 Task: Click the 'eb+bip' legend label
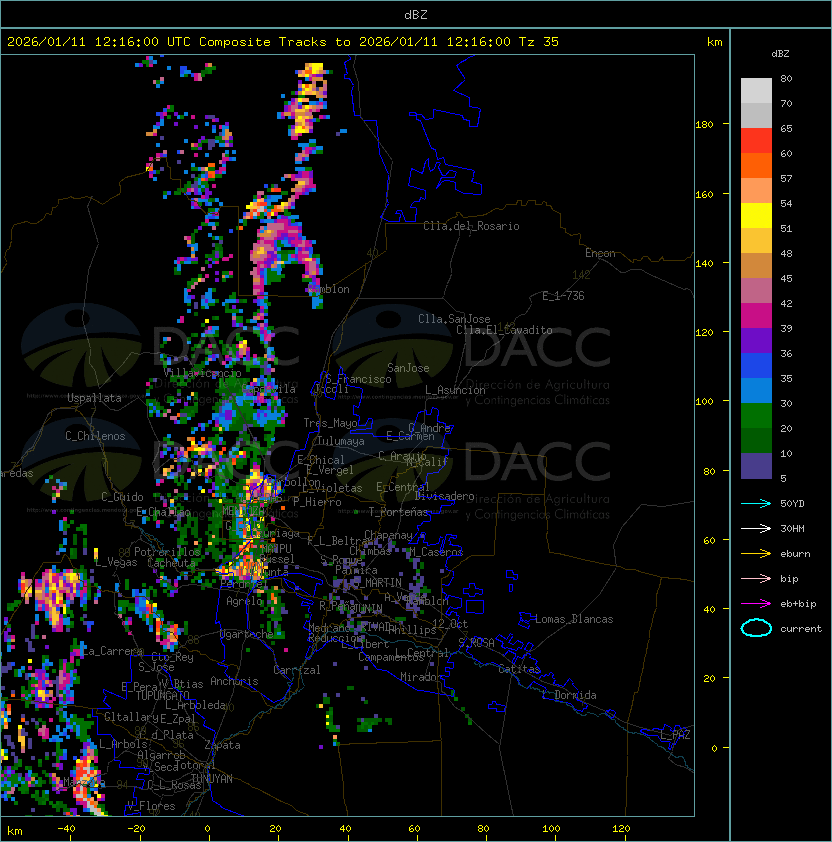coord(798,604)
